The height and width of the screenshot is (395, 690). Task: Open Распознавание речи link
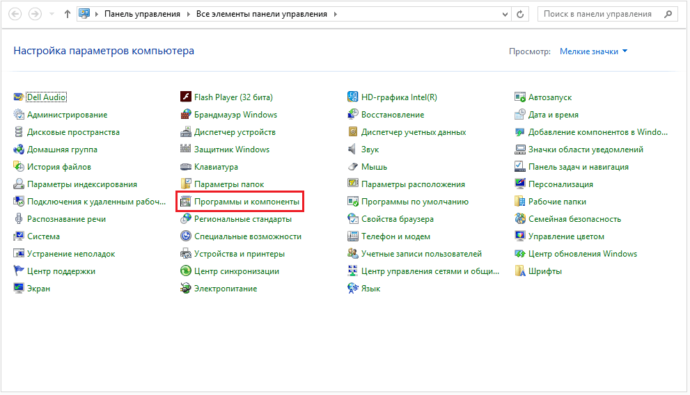pos(66,219)
